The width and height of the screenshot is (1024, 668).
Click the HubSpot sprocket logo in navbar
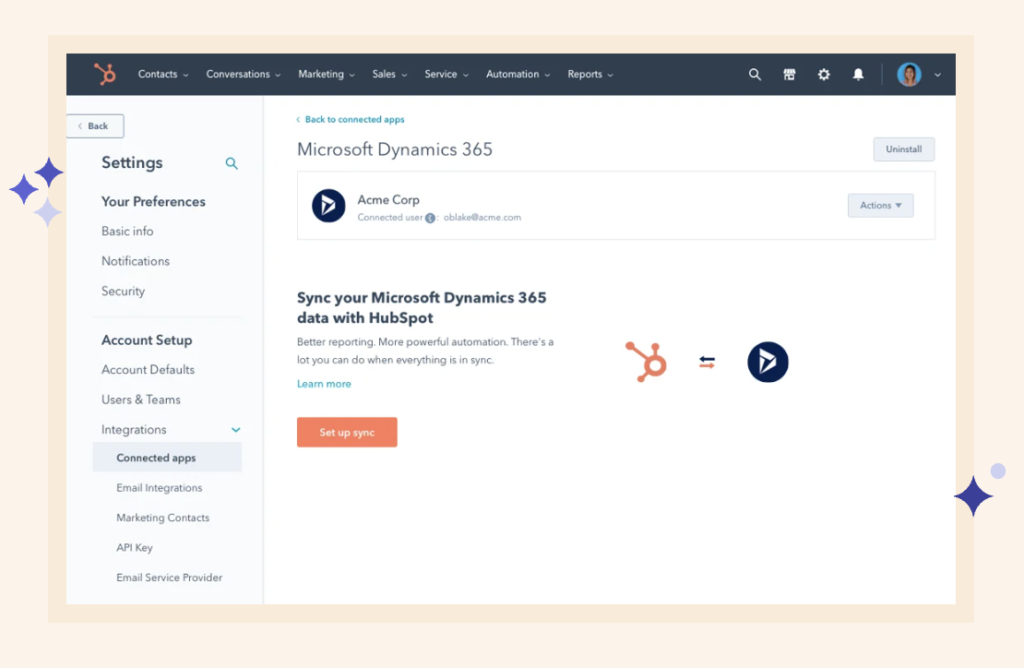[104, 74]
